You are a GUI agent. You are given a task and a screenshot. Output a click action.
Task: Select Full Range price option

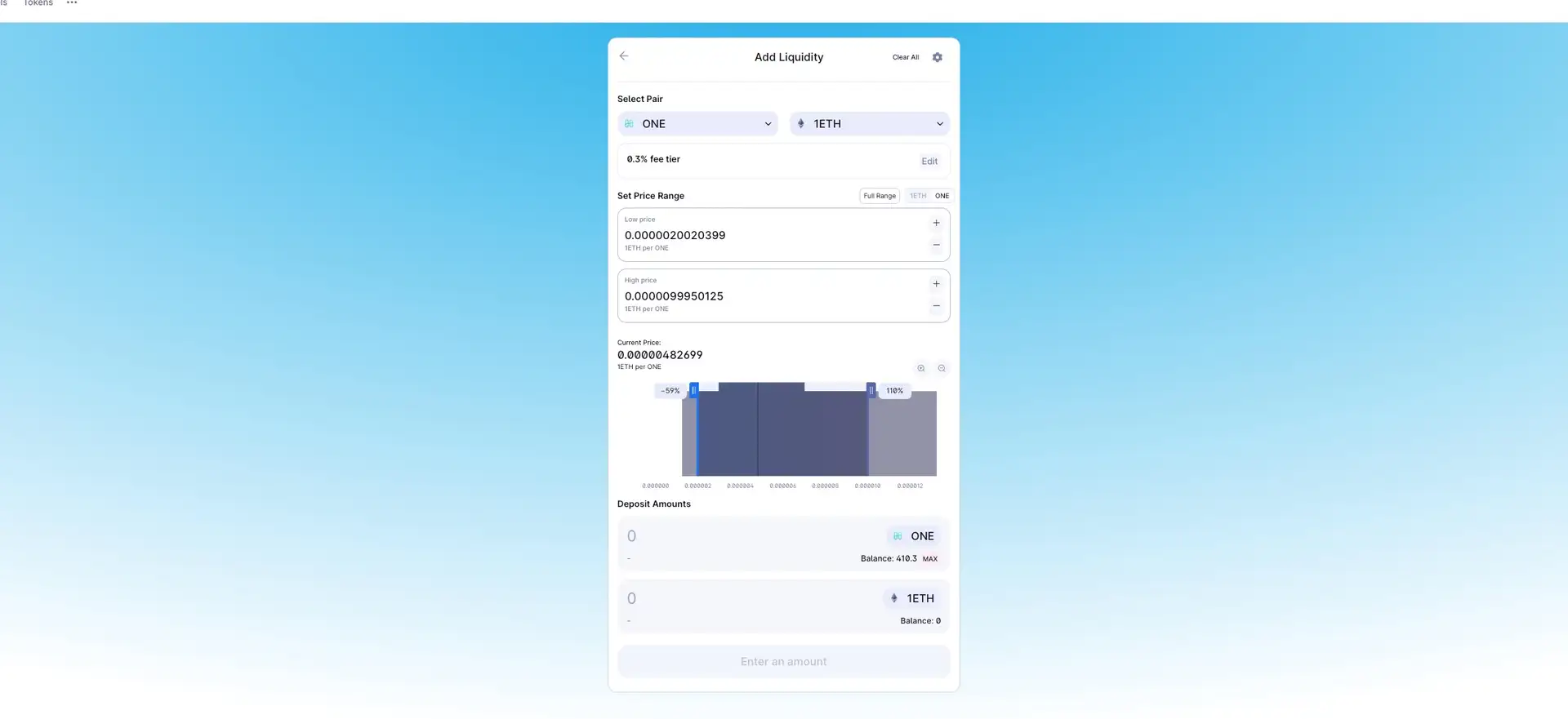click(x=880, y=196)
